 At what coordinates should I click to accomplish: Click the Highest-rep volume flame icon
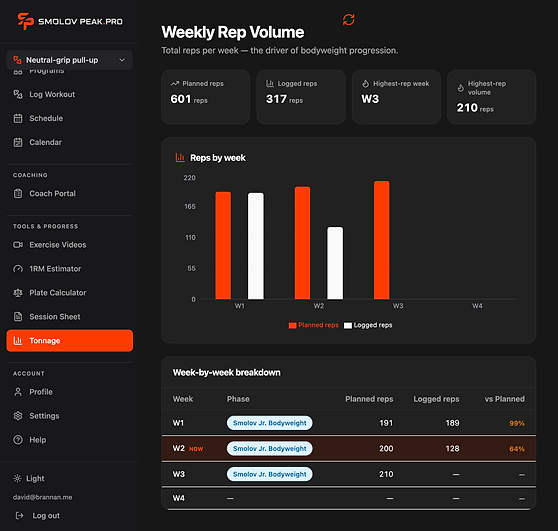[460, 88]
